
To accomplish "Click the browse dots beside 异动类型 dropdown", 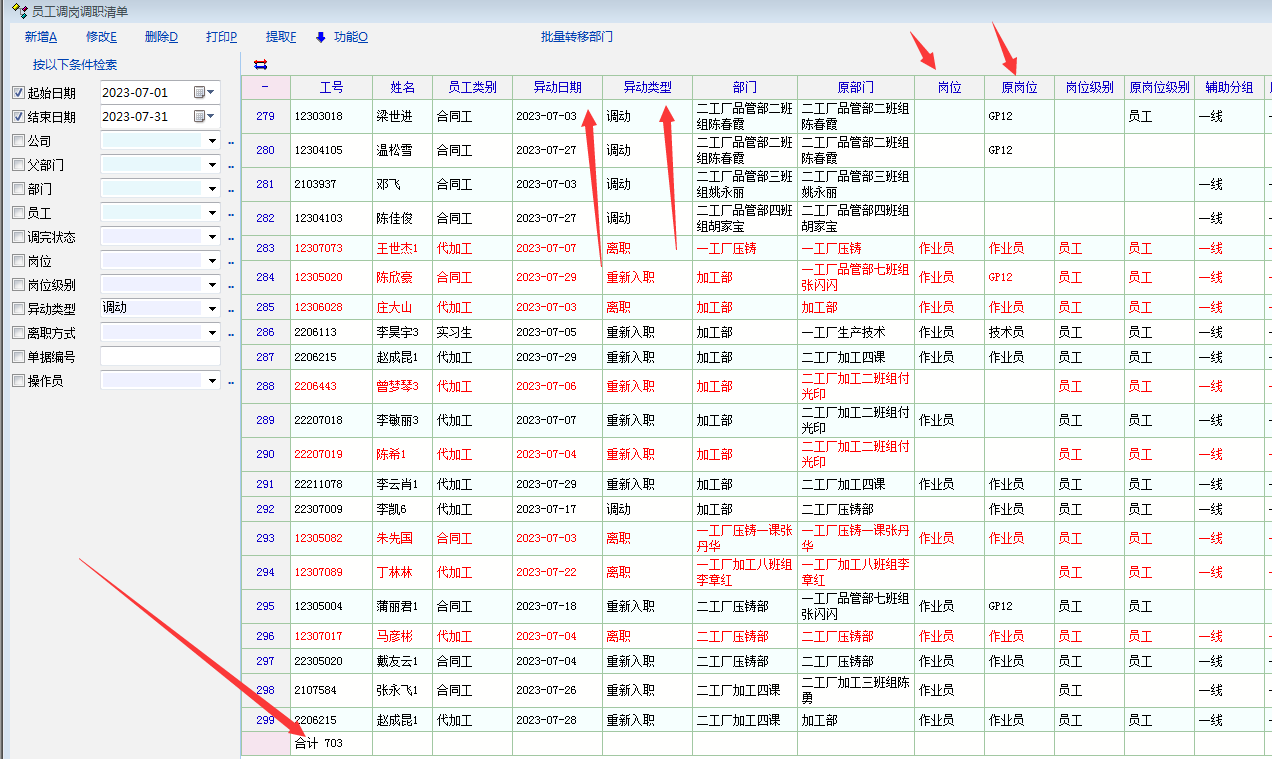I will click(230, 310).
